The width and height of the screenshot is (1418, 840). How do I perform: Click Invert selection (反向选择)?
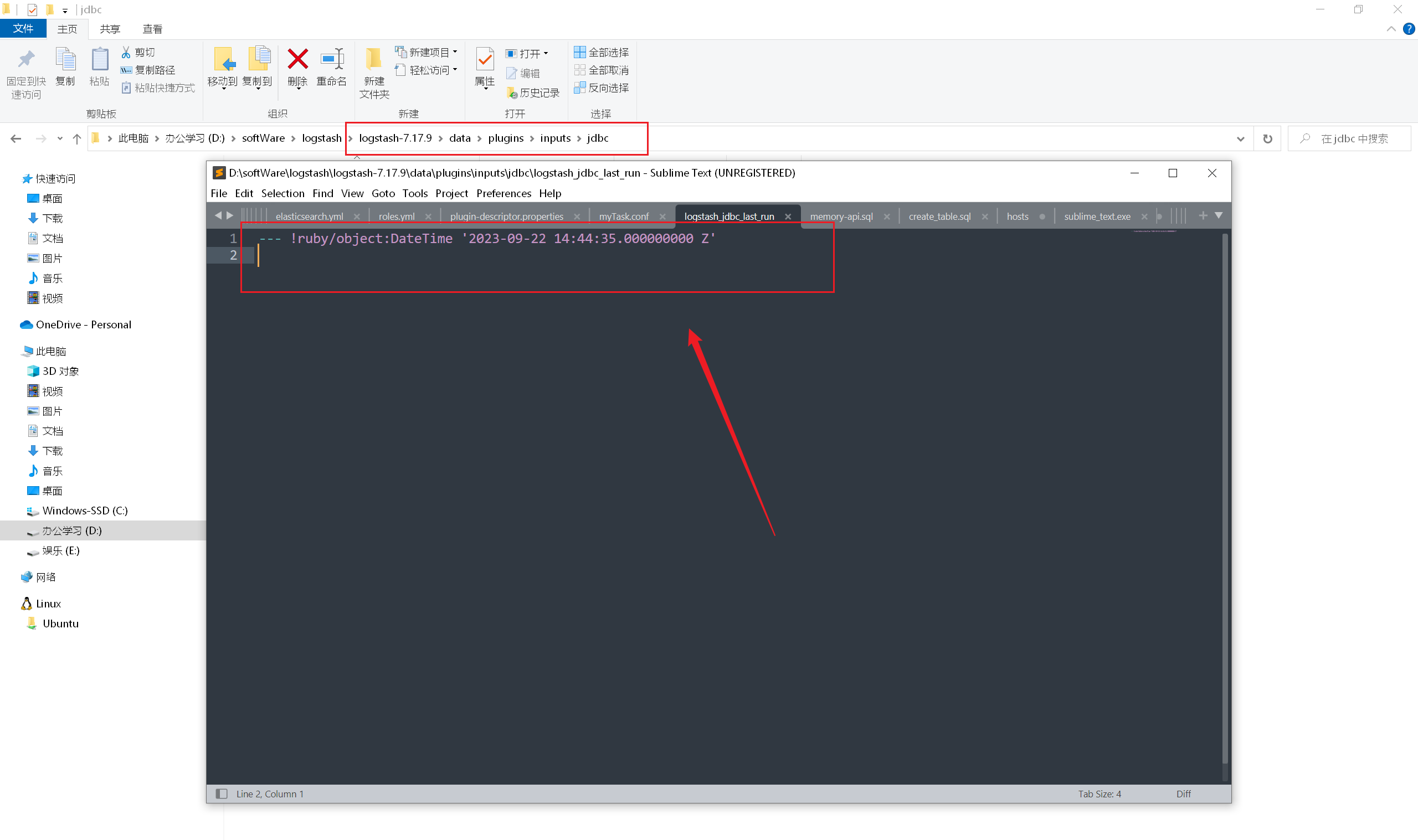coord(601,87)
